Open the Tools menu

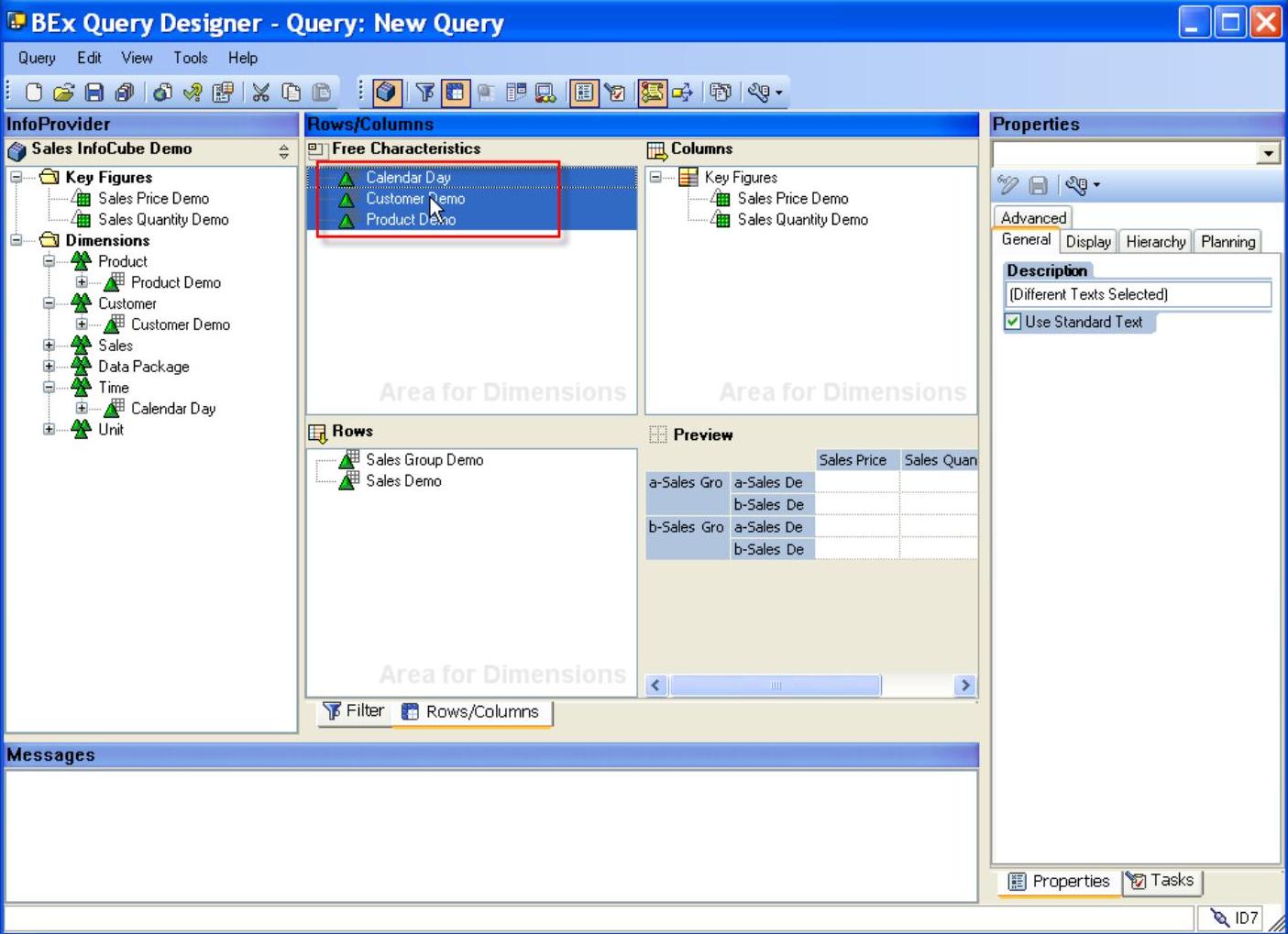pyautogui.click(x=190, y=58)
